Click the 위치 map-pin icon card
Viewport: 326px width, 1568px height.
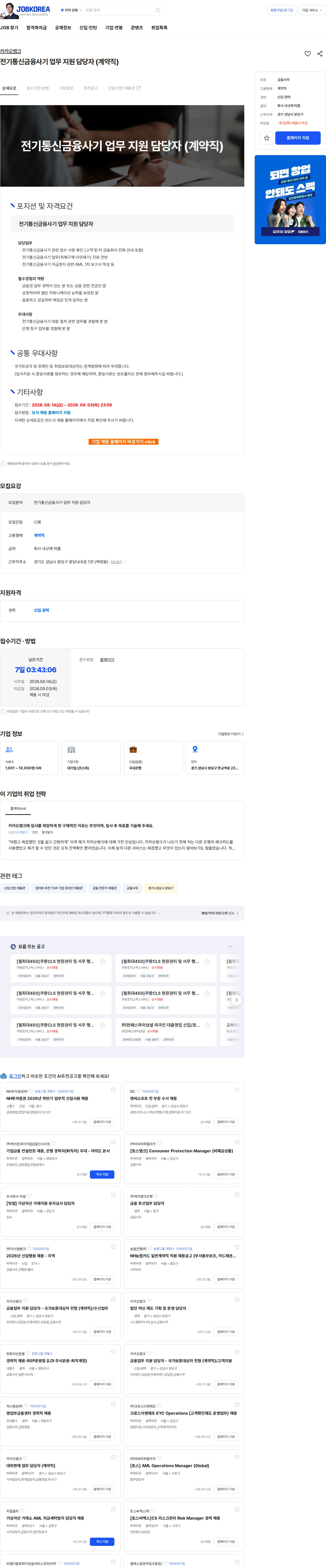pyautogui.click(x=215, y=758)
